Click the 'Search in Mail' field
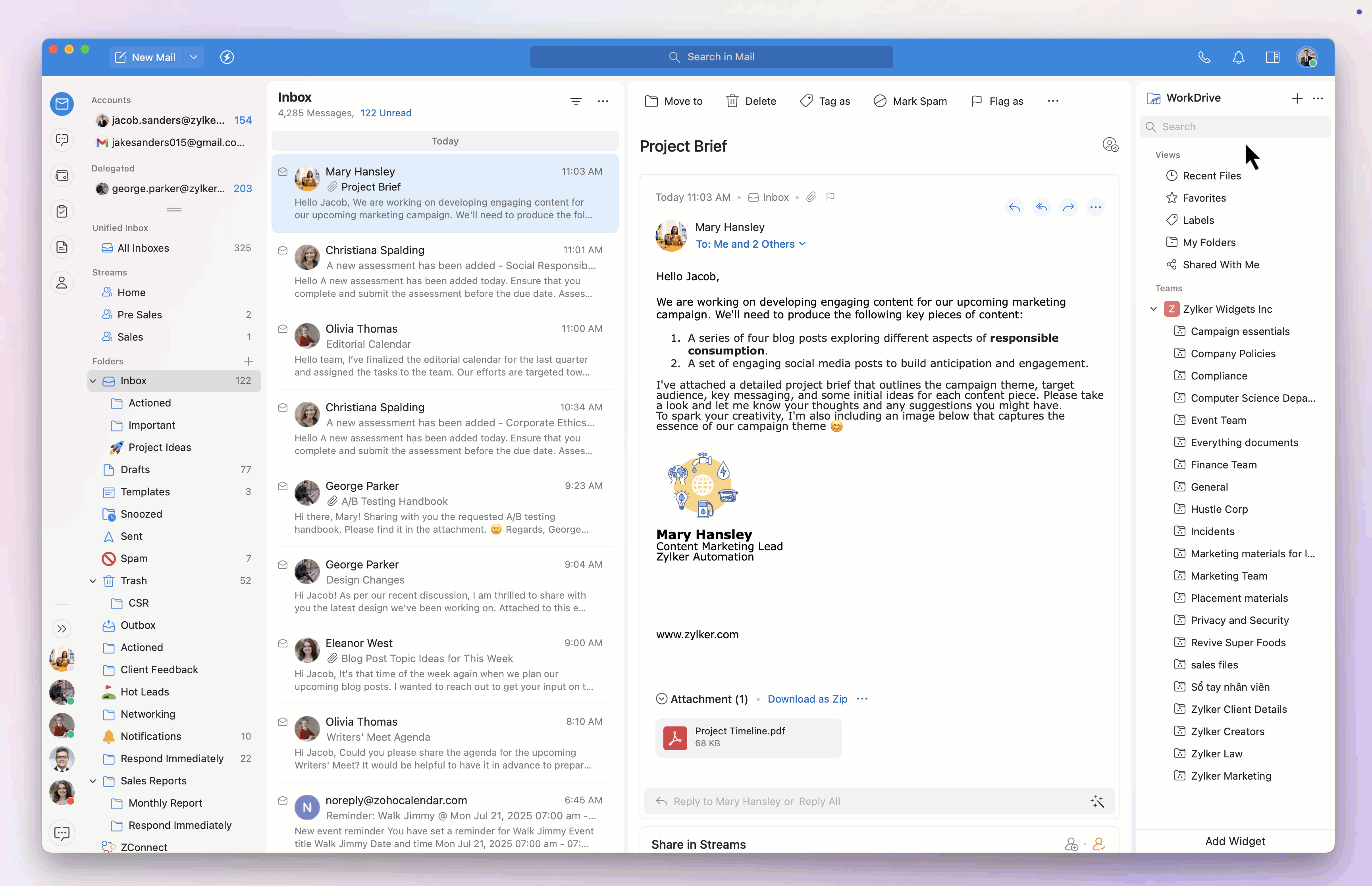The width and height of the screenshot is (1372, 886). point(711,57)
